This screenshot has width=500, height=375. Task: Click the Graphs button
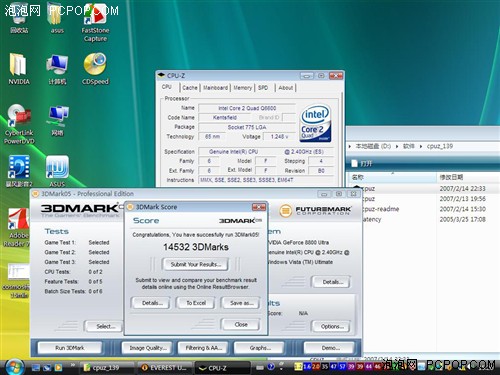[x=260, y=348]
